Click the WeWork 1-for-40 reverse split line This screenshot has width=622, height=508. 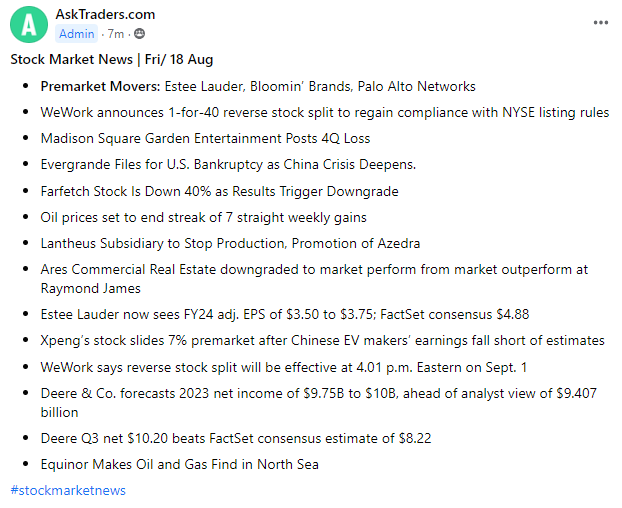[x=324, y=112]
